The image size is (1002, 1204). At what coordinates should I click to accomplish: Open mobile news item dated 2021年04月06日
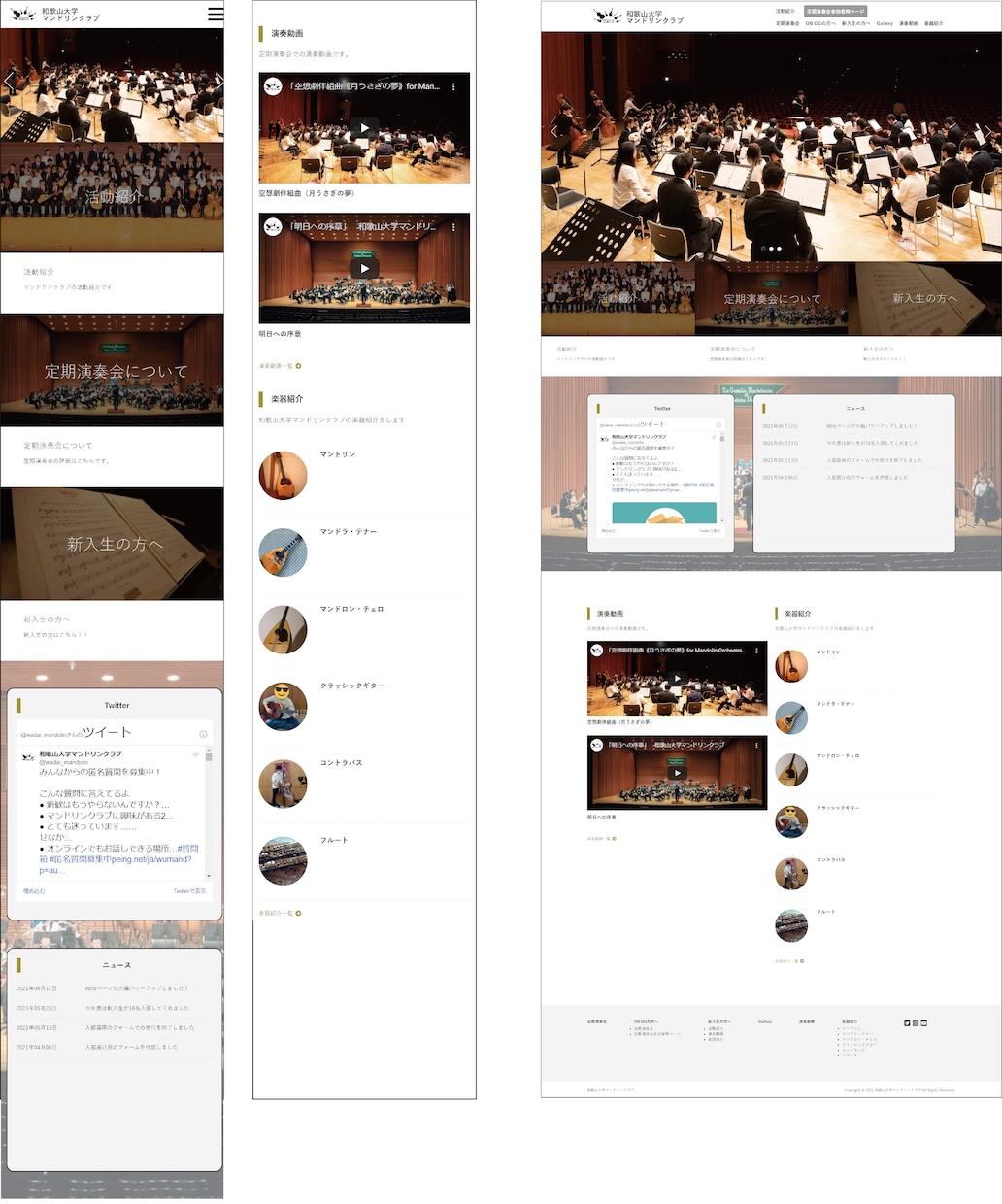(x=115, y=1047)
